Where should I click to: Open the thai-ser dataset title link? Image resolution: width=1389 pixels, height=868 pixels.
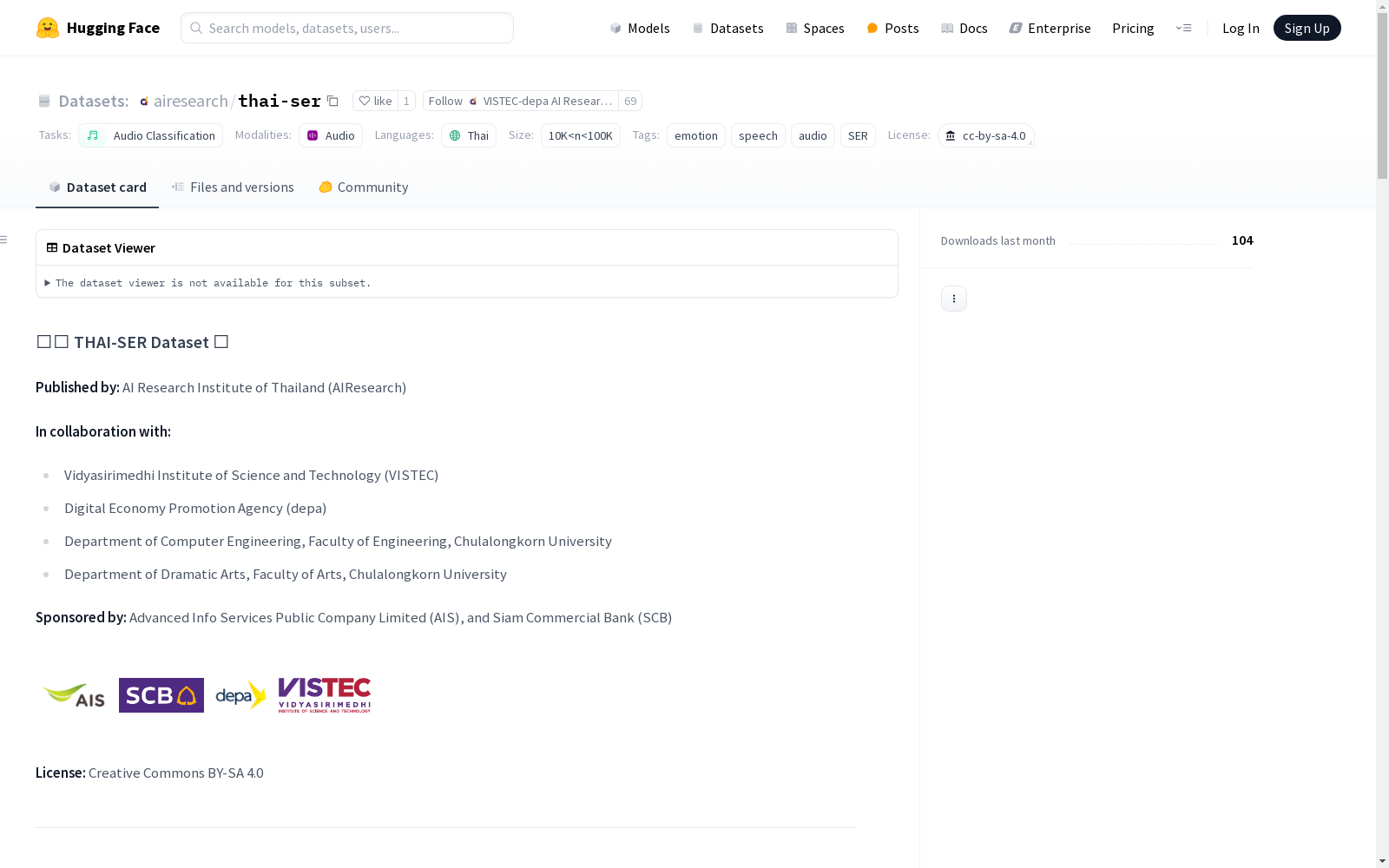pyautogui.click(x=280, y=101)
